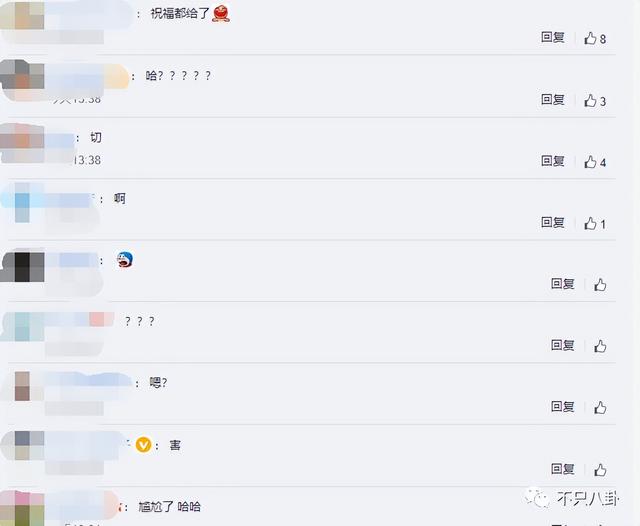Like the Doraemon emoji comment
640x526 pixels.
600,285
